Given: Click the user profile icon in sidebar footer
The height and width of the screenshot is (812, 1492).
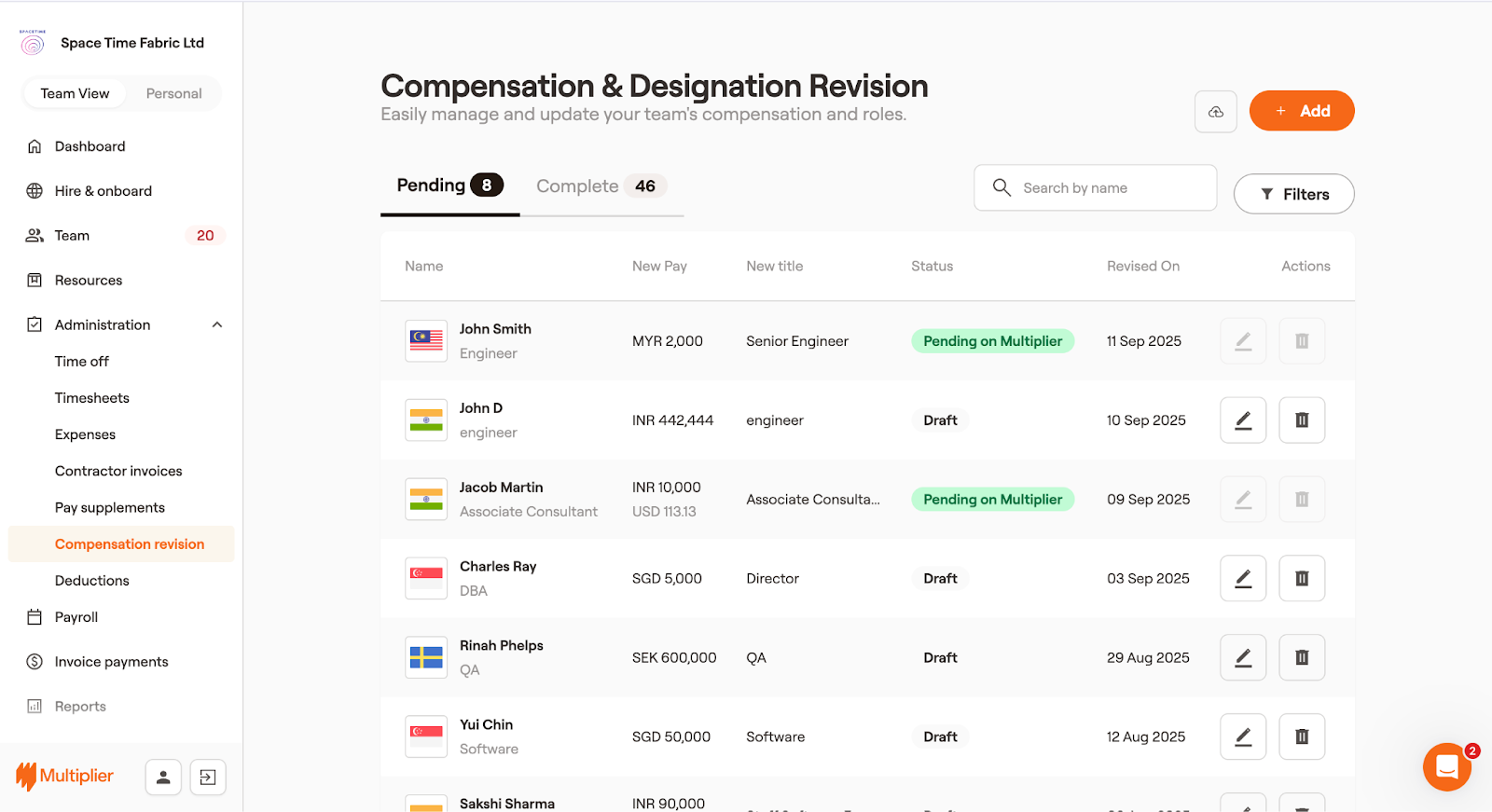Looking at the screenshot, I should pos(163,778).
